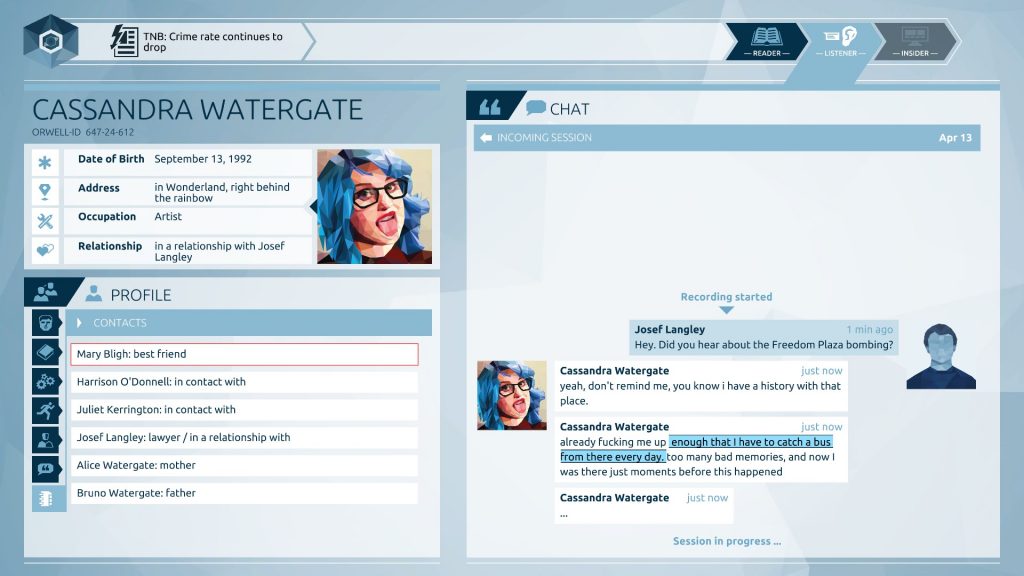Open the Insider tab
The width and height of the screenshot is (1024, 576).
pyautogui.click(x=914, y=41)
